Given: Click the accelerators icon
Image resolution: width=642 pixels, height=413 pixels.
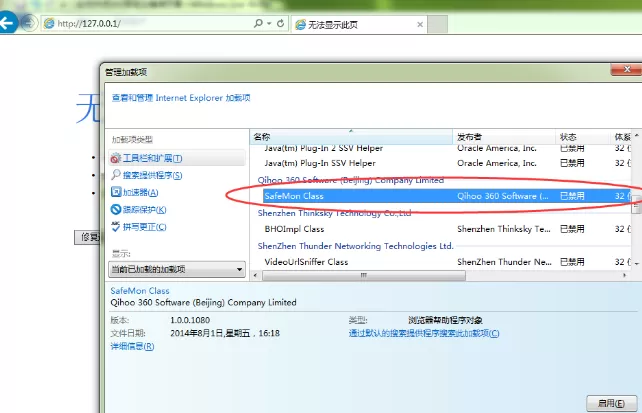Looking at the screenshot, I should [x=116, y=192].
